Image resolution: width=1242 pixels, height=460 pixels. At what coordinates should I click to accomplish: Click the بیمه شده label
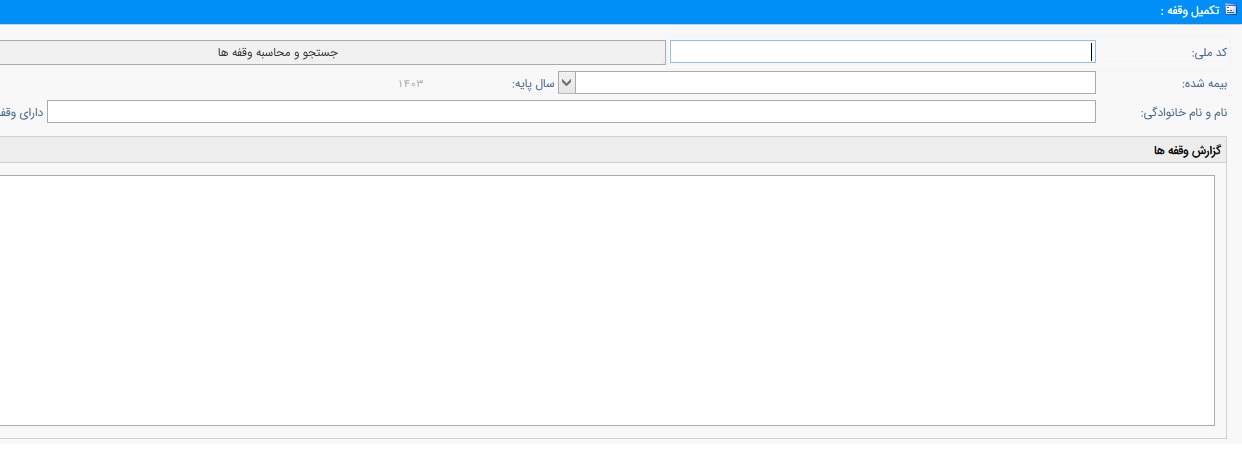coord(1204,84)
